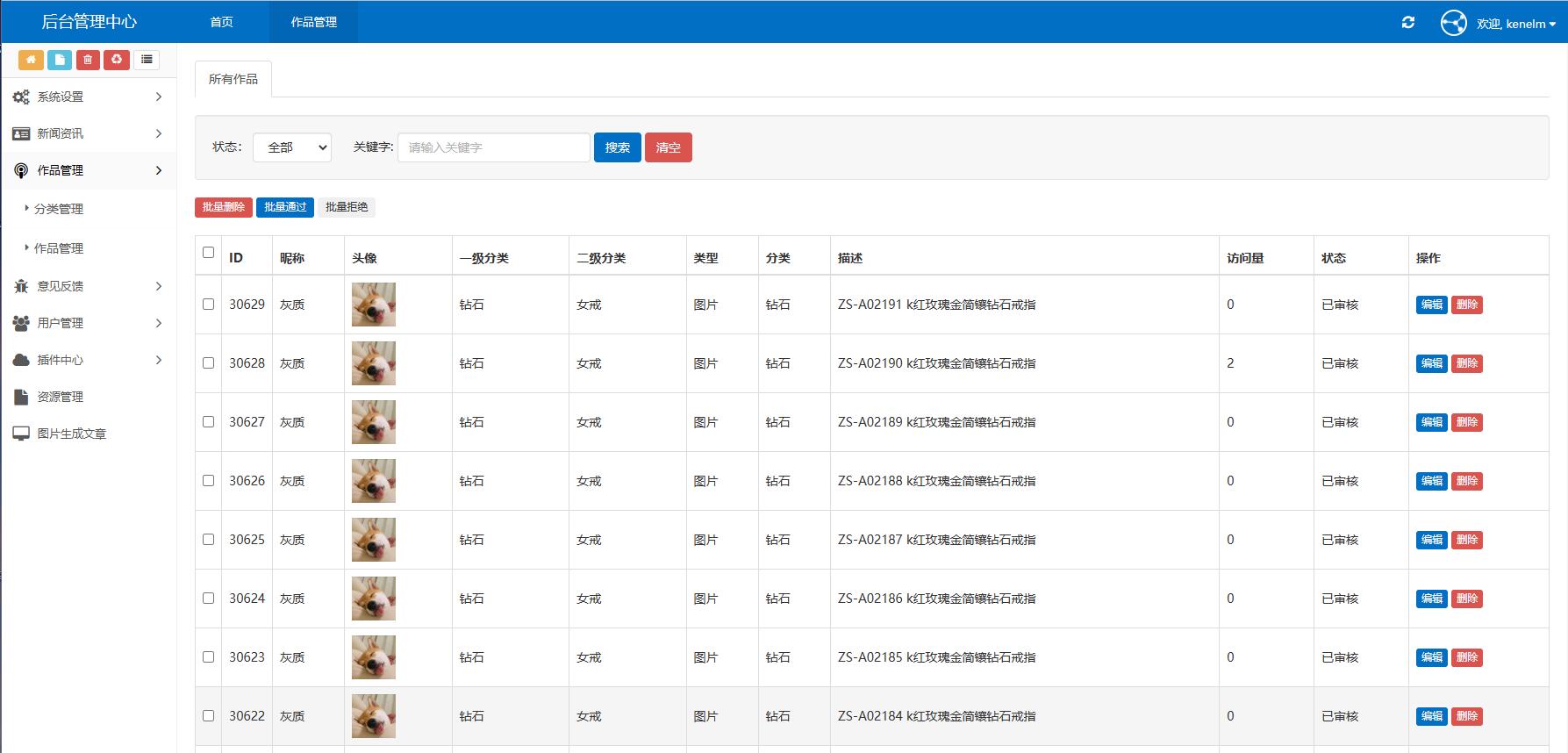The image size is (1568, 753).
Task: Toggle the sidebar list menu icon
Action: (147, 60)
